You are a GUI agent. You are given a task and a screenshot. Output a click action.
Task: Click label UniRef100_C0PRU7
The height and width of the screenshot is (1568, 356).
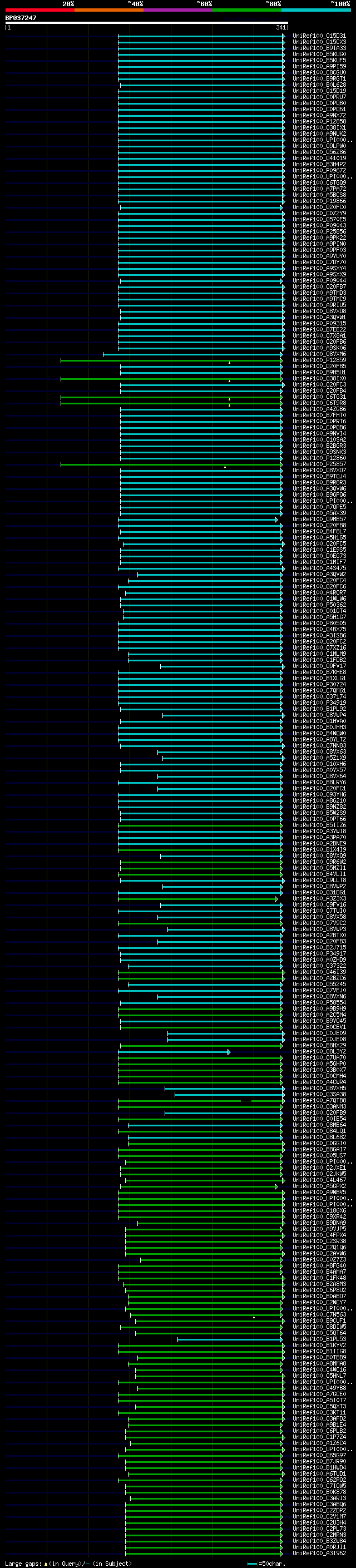click(319, 97)
